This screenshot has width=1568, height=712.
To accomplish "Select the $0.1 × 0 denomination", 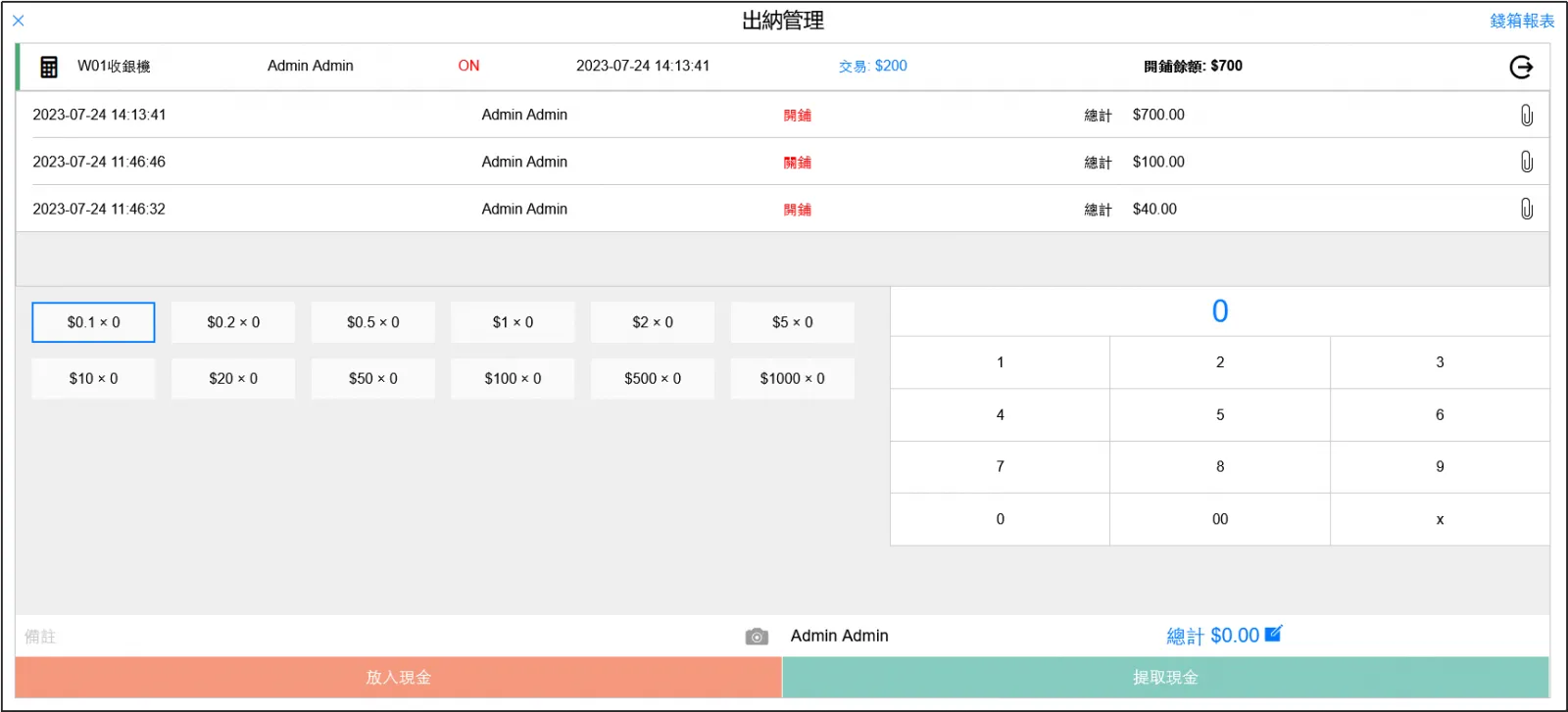I will pyautogui.click(x=93, y=322).
